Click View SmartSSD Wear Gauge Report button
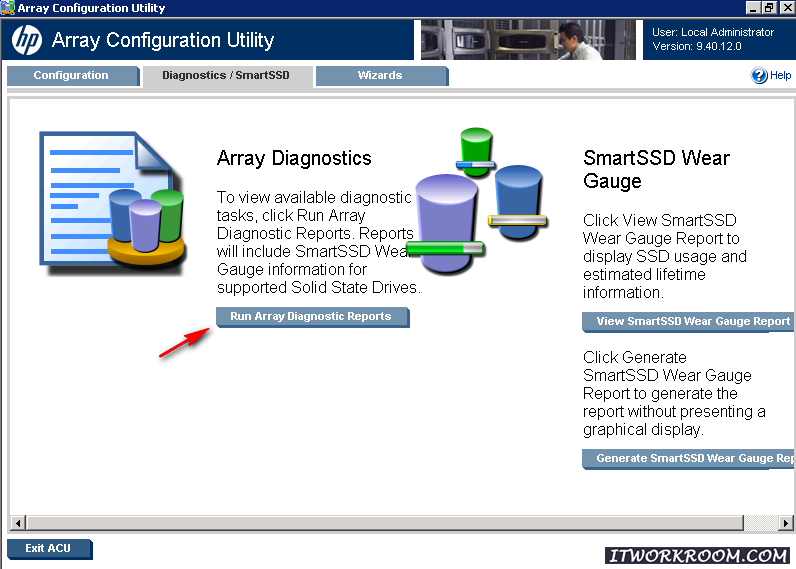Viewport: 796px width, 569px height. pyautogui.click(x=688, y=322)
